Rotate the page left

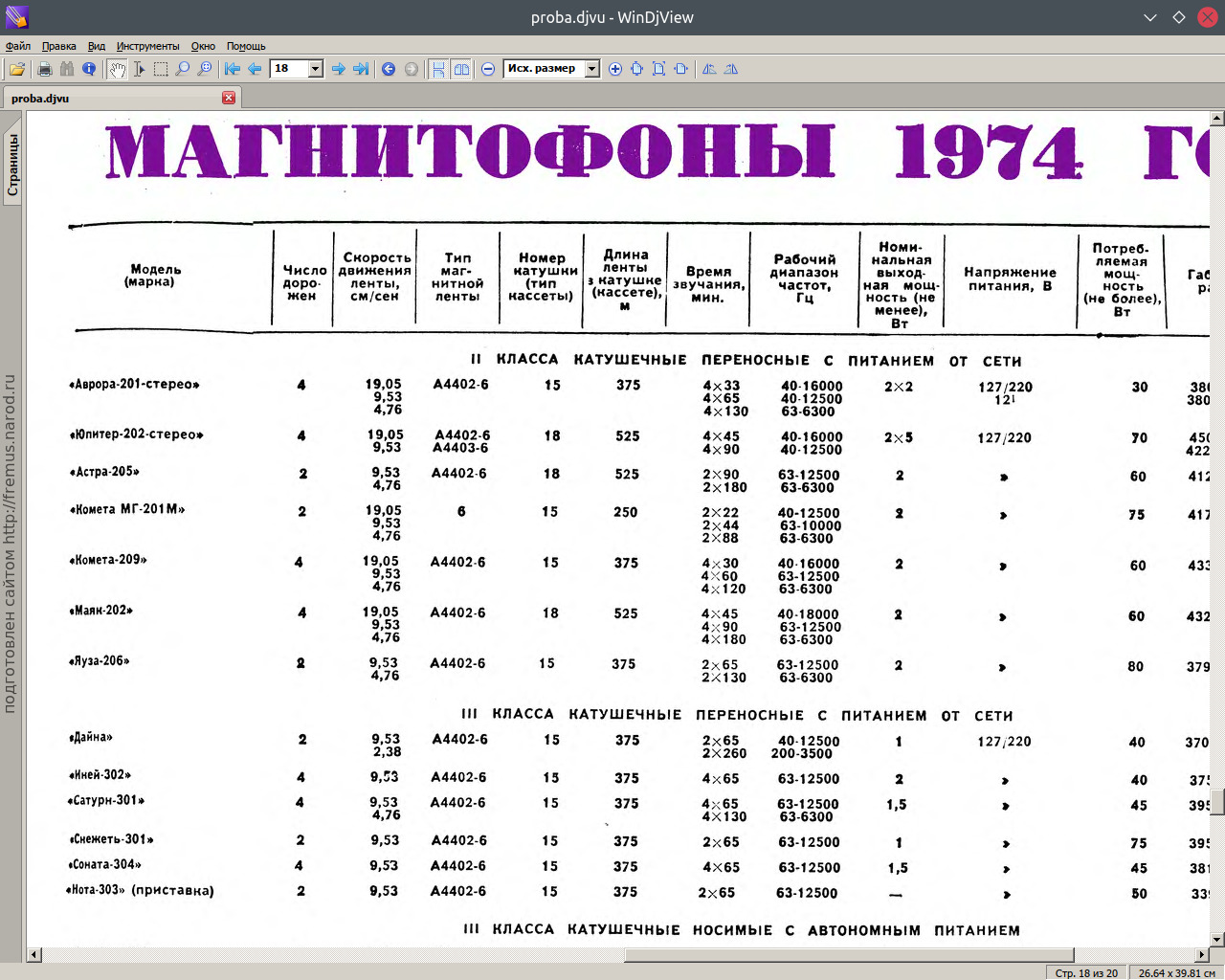pyautogui.click(x=709, y=69)
